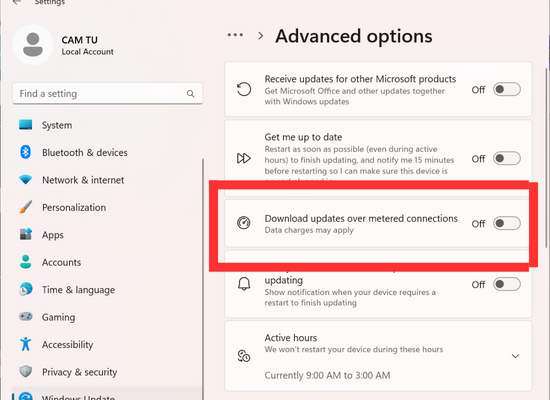
Task: Click the Privacy & security shield icon
Action: 26,371
